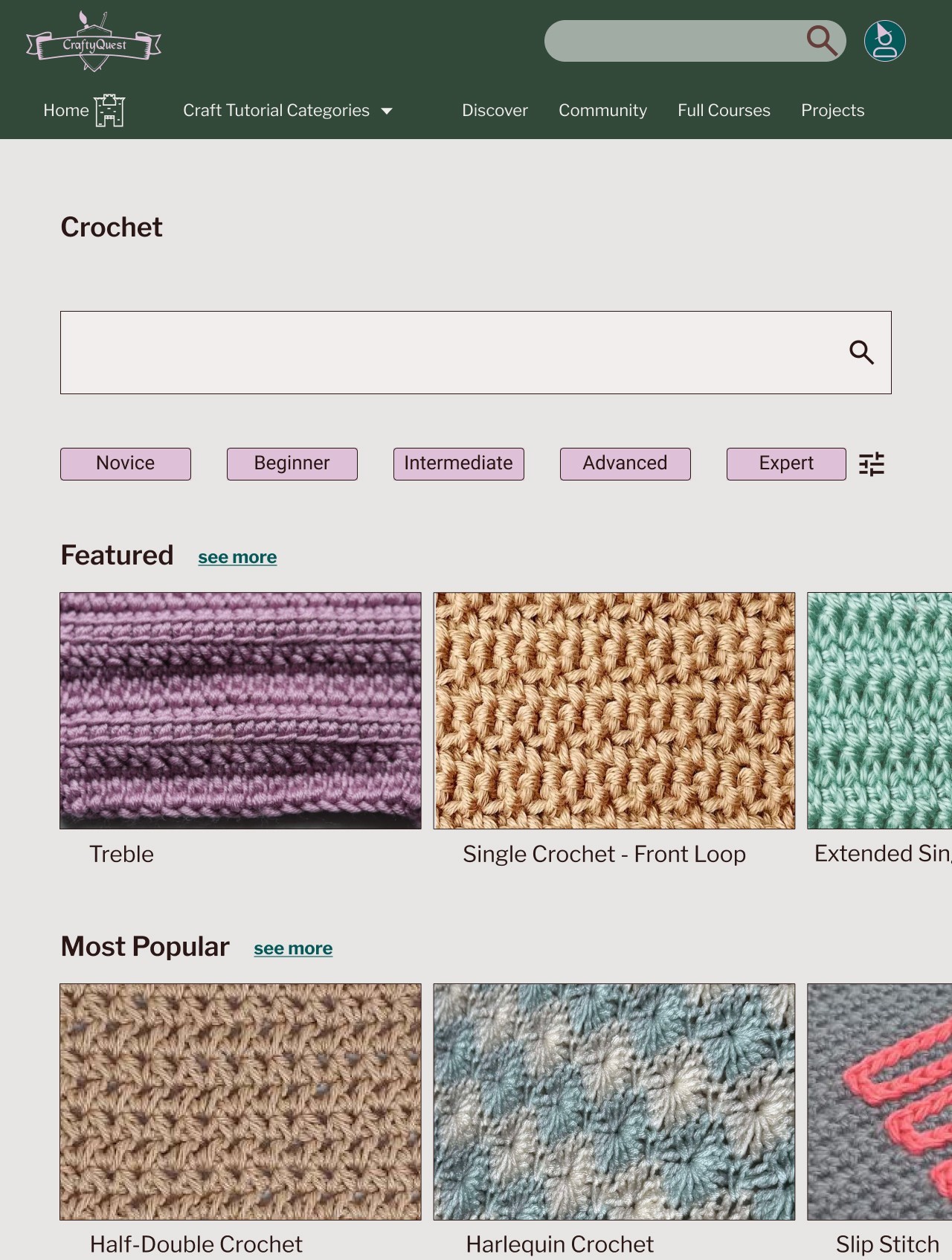Screen dimensions: 952x1260
Task: Focus the Crochet search input box
Action: (x=476, y=353)
